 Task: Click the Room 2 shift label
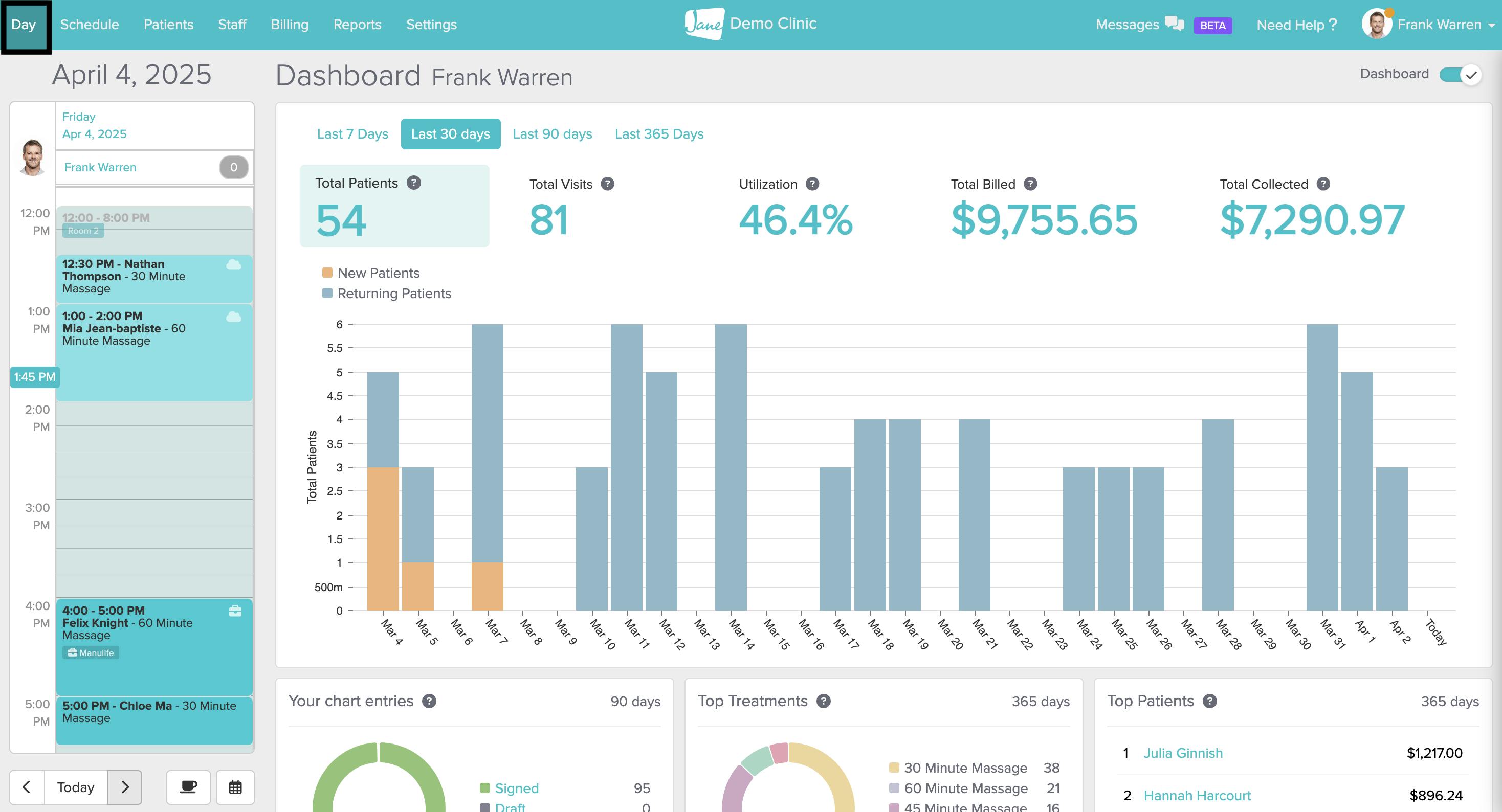83,231
